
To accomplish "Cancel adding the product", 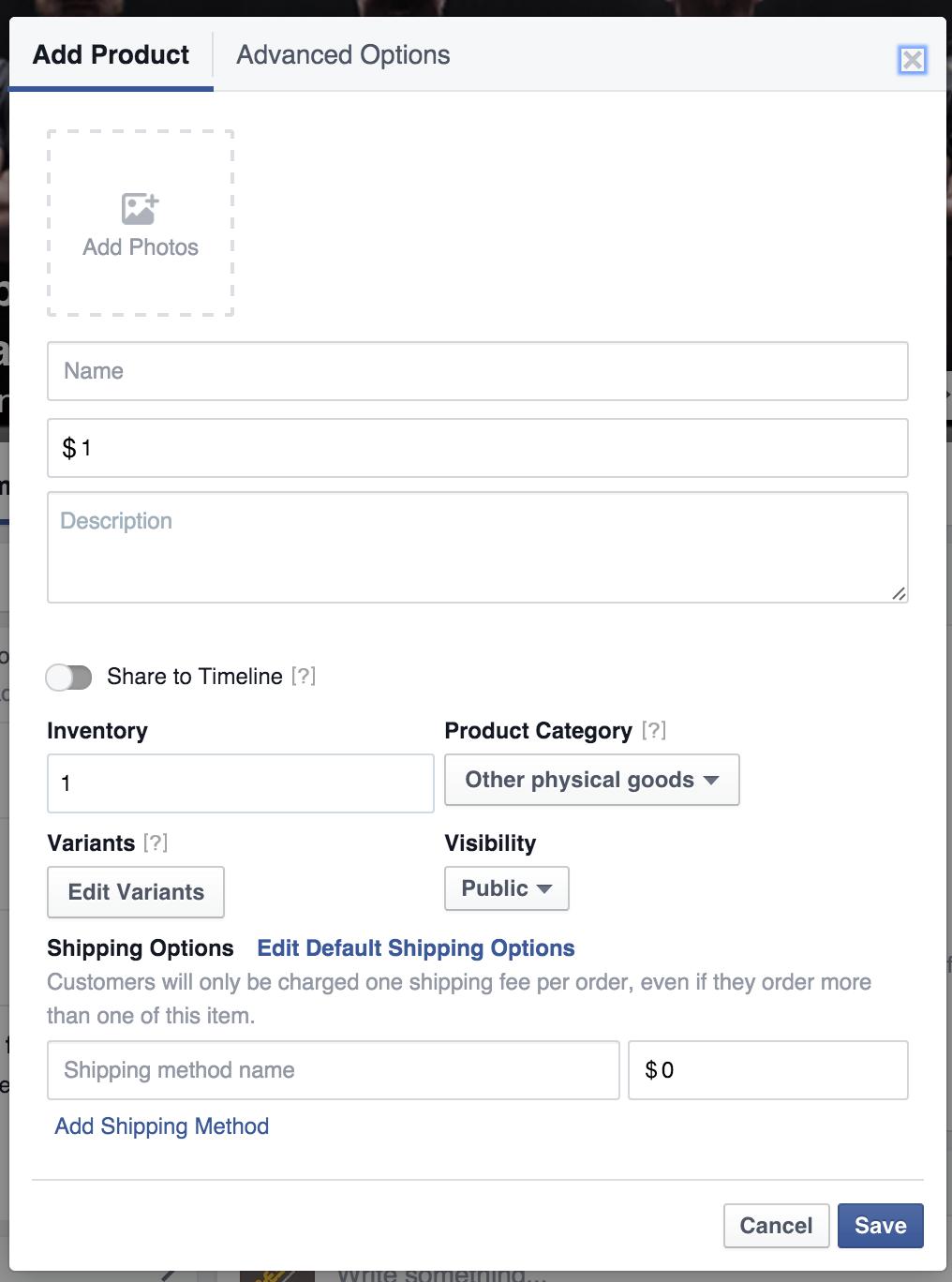I will [x=776, y=1226].
